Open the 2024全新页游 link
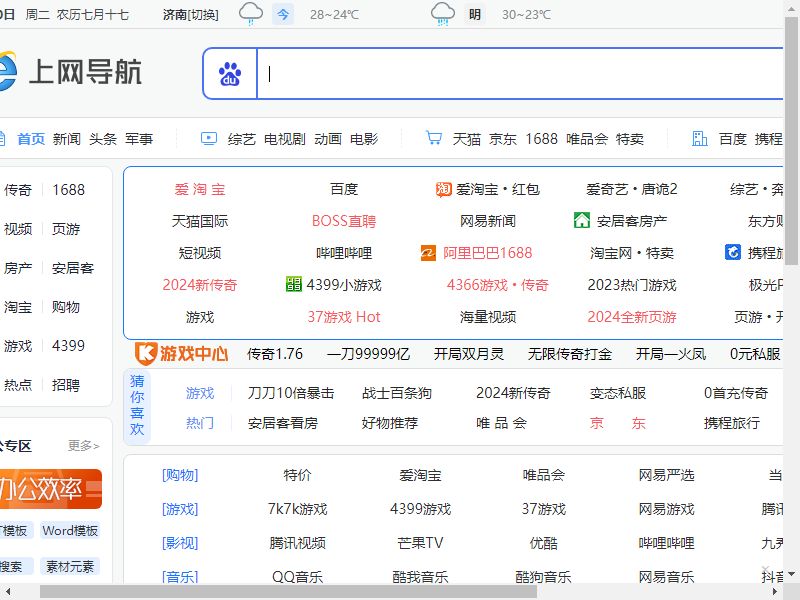The width and height of the screenshot is (800, 600). 632,317
